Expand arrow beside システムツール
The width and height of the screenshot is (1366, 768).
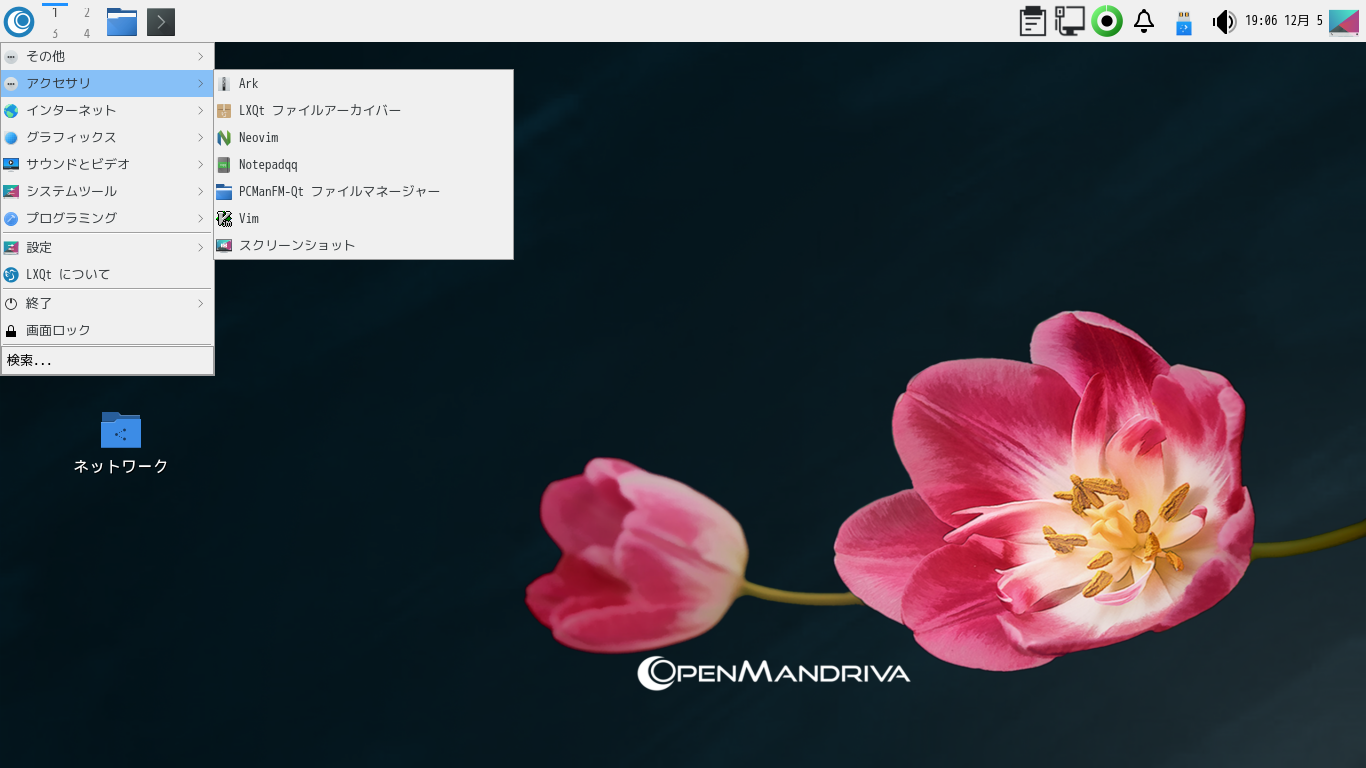pyautogui.click(x=201, y=192)
